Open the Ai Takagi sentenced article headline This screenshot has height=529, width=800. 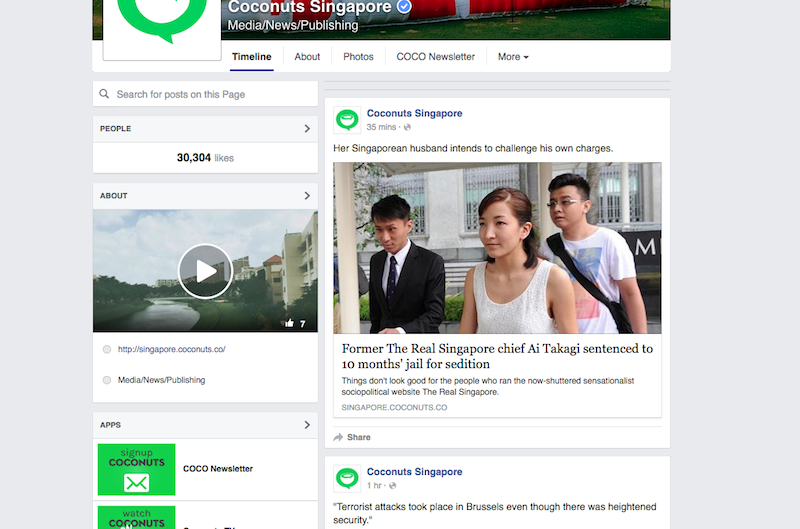pos(497,356)
